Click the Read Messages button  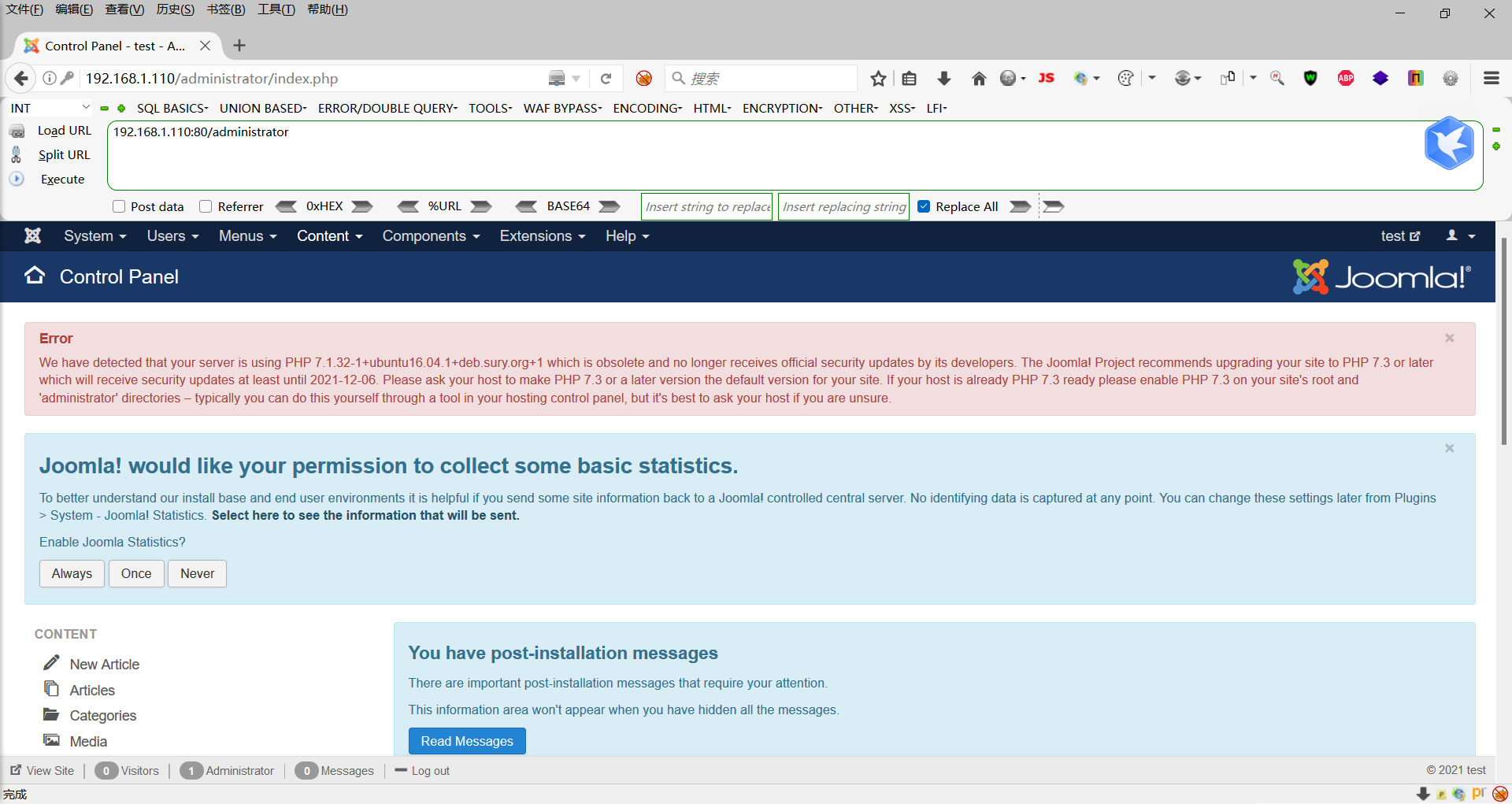click(x=467, y=741)
